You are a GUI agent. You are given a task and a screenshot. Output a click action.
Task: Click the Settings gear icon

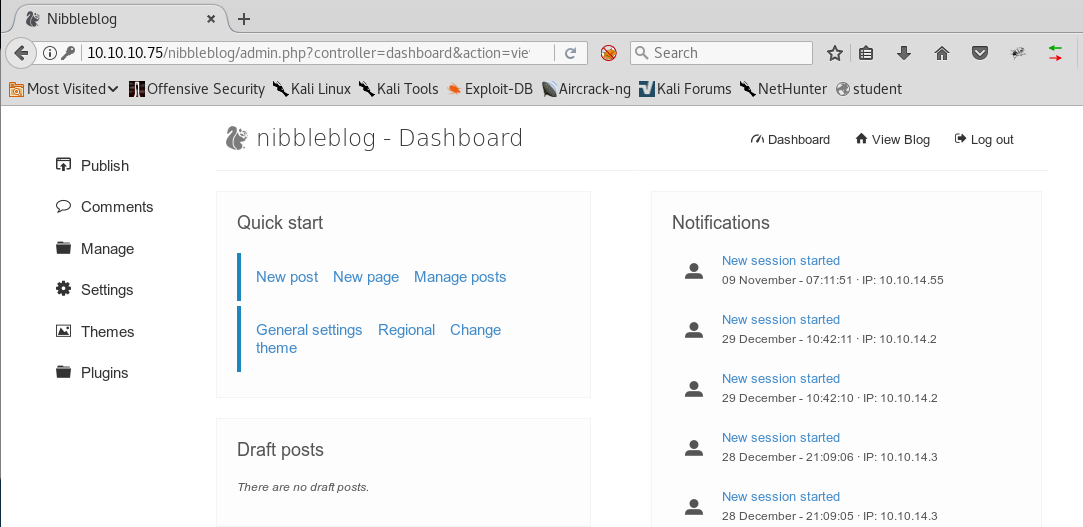(x=64, y=290)
